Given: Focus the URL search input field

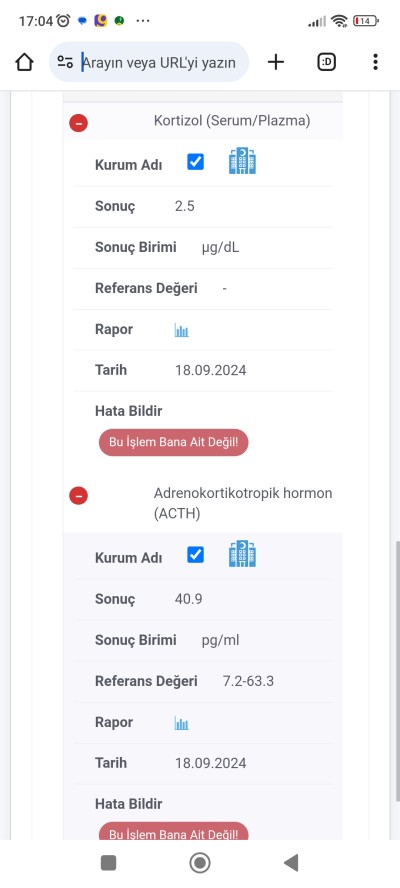Looking at the screenshot, I should [x=159, y=62].
